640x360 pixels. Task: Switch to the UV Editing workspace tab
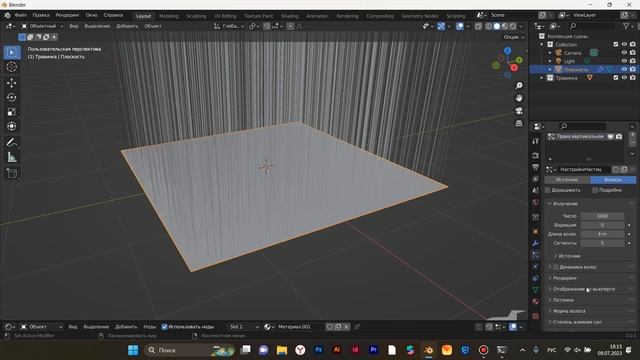pos(225,16)
